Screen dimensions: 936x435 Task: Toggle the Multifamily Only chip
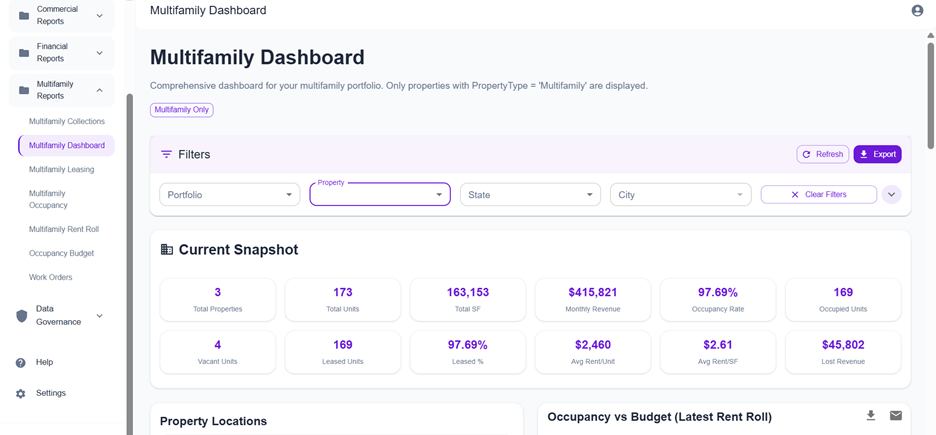click(182, 110)
